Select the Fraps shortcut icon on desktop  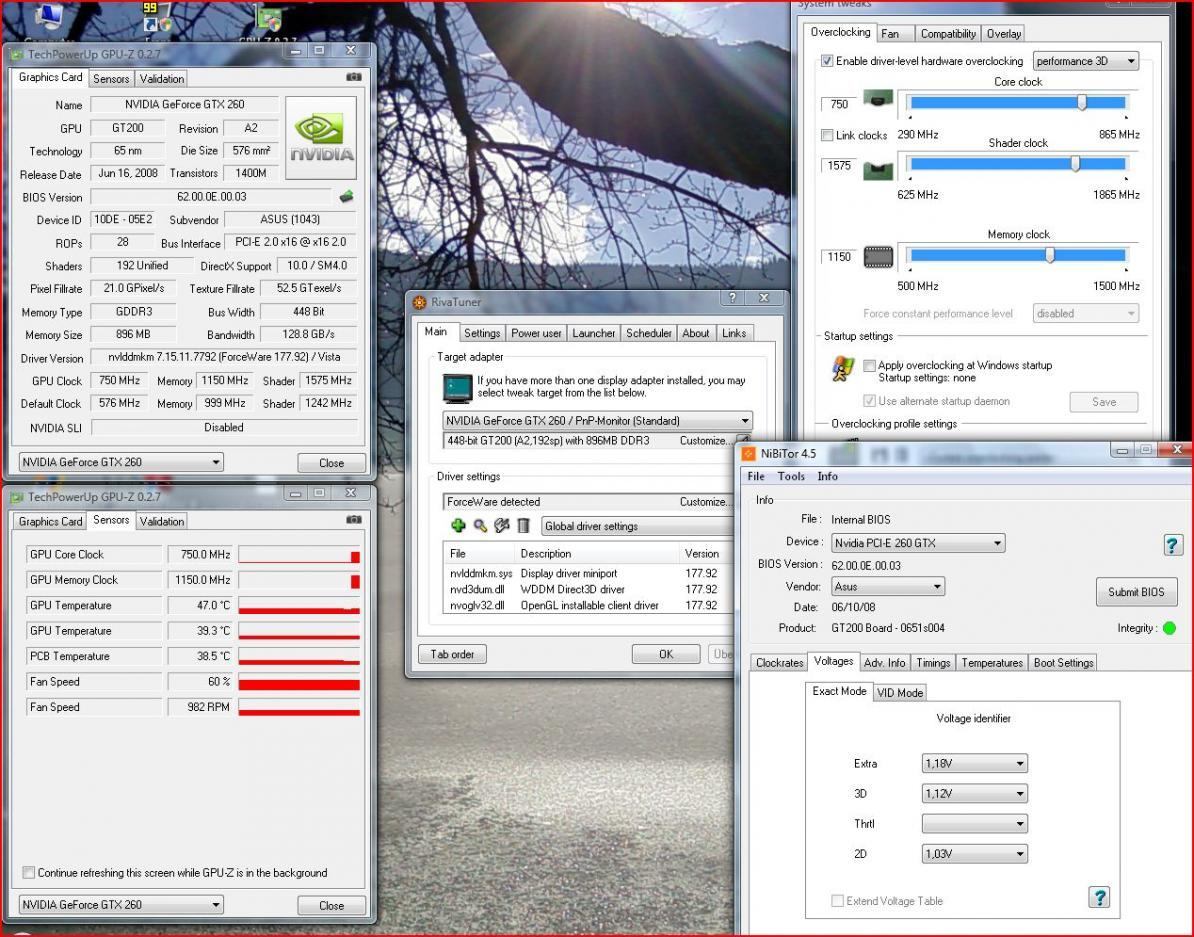point(158,17)
